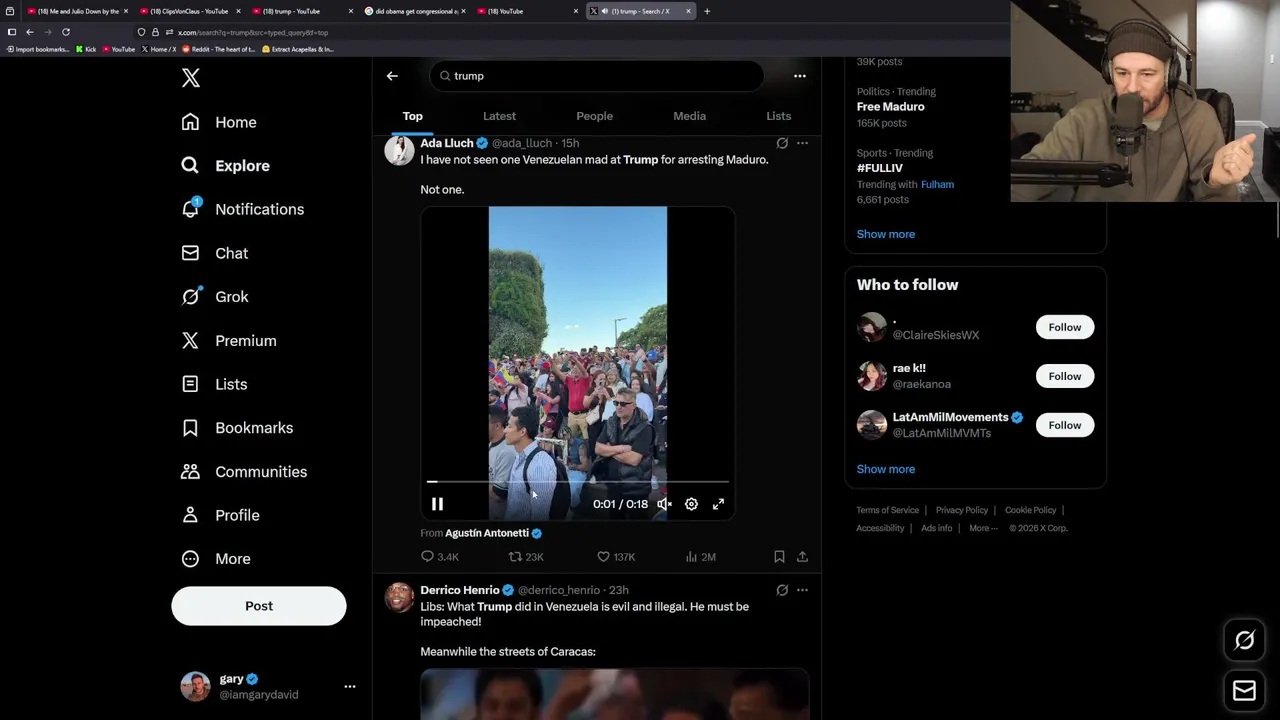Switch to Lists search tab
Image resolution: width=1280 pixels, height=720 pixels.
tap(778, 116)
